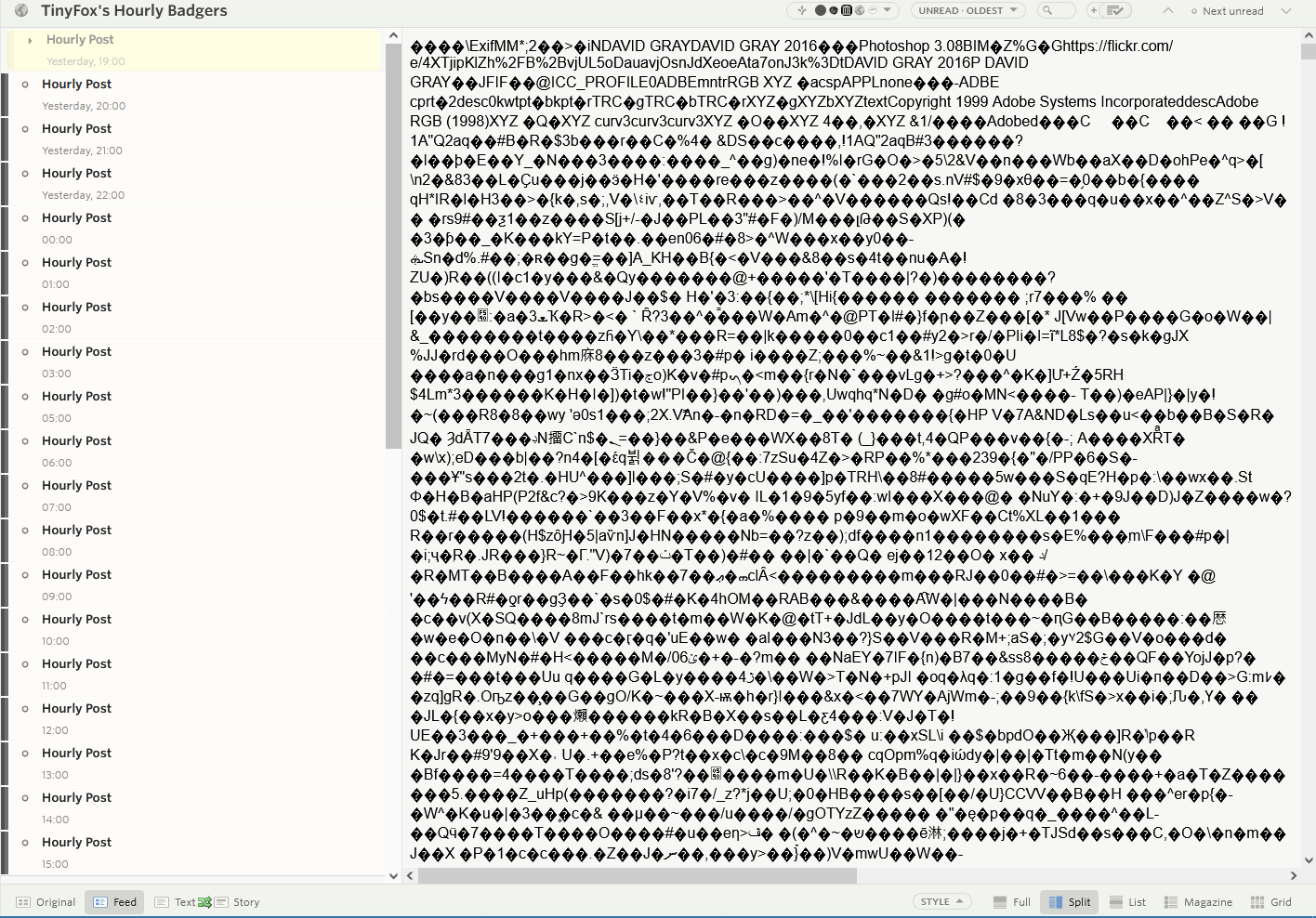Click the green shuffle icon beside Text

pos(204,902)
